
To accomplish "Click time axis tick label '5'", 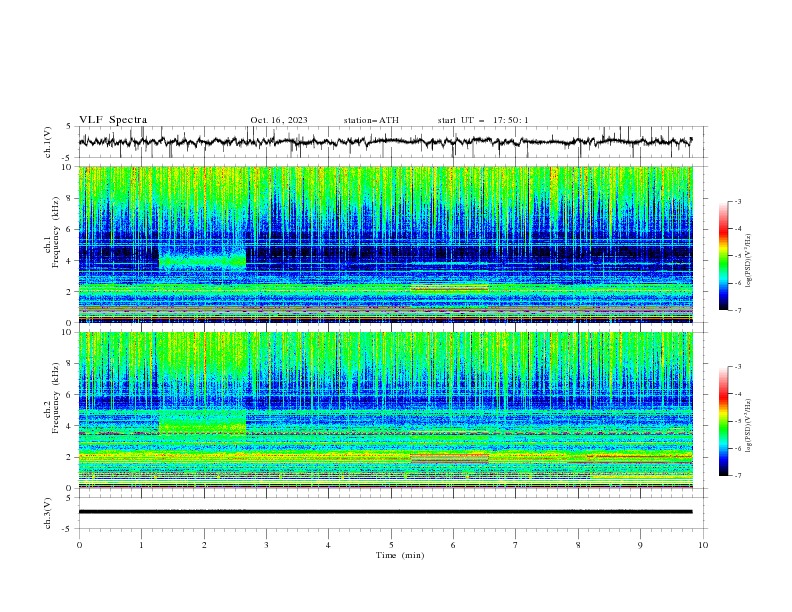I will pos(391,545).
